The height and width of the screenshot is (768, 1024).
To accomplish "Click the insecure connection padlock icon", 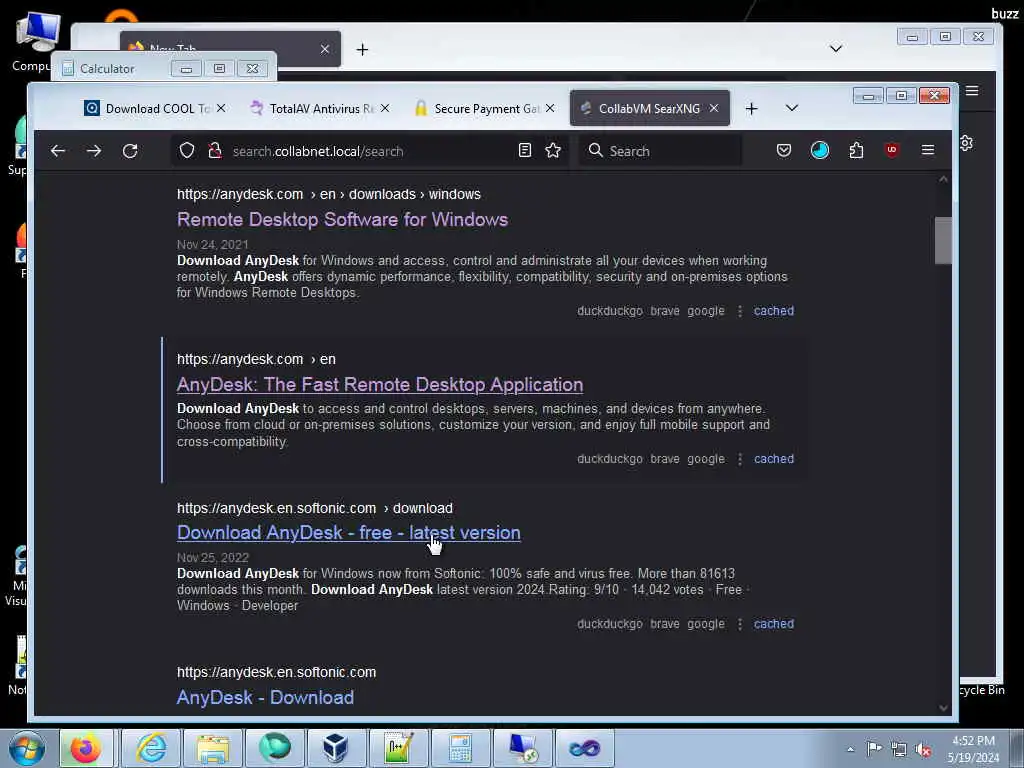I will pyautogui.click(x=214, y=151).
